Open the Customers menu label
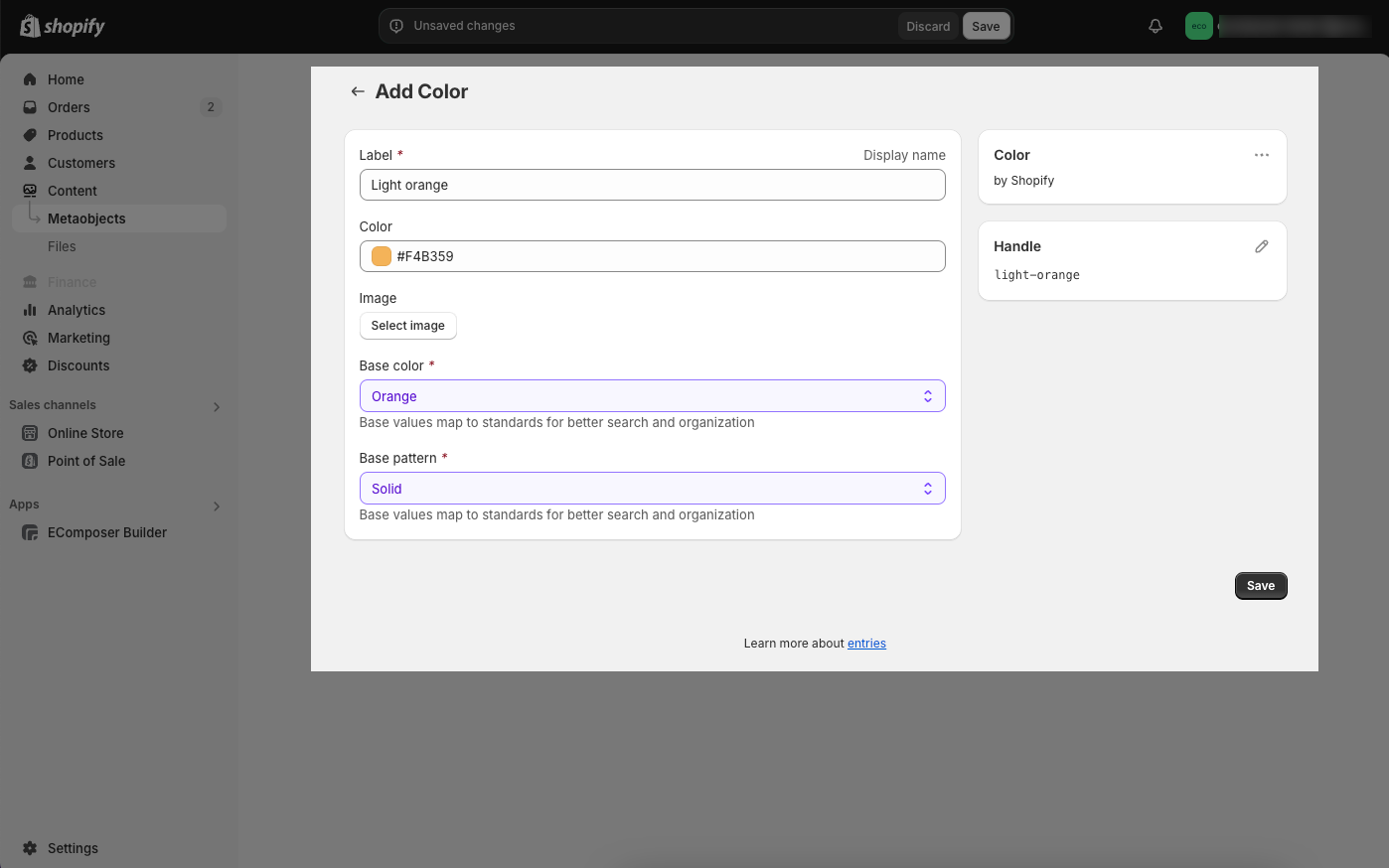Viewport: 1389px width, 868px height. pos(81,163)
